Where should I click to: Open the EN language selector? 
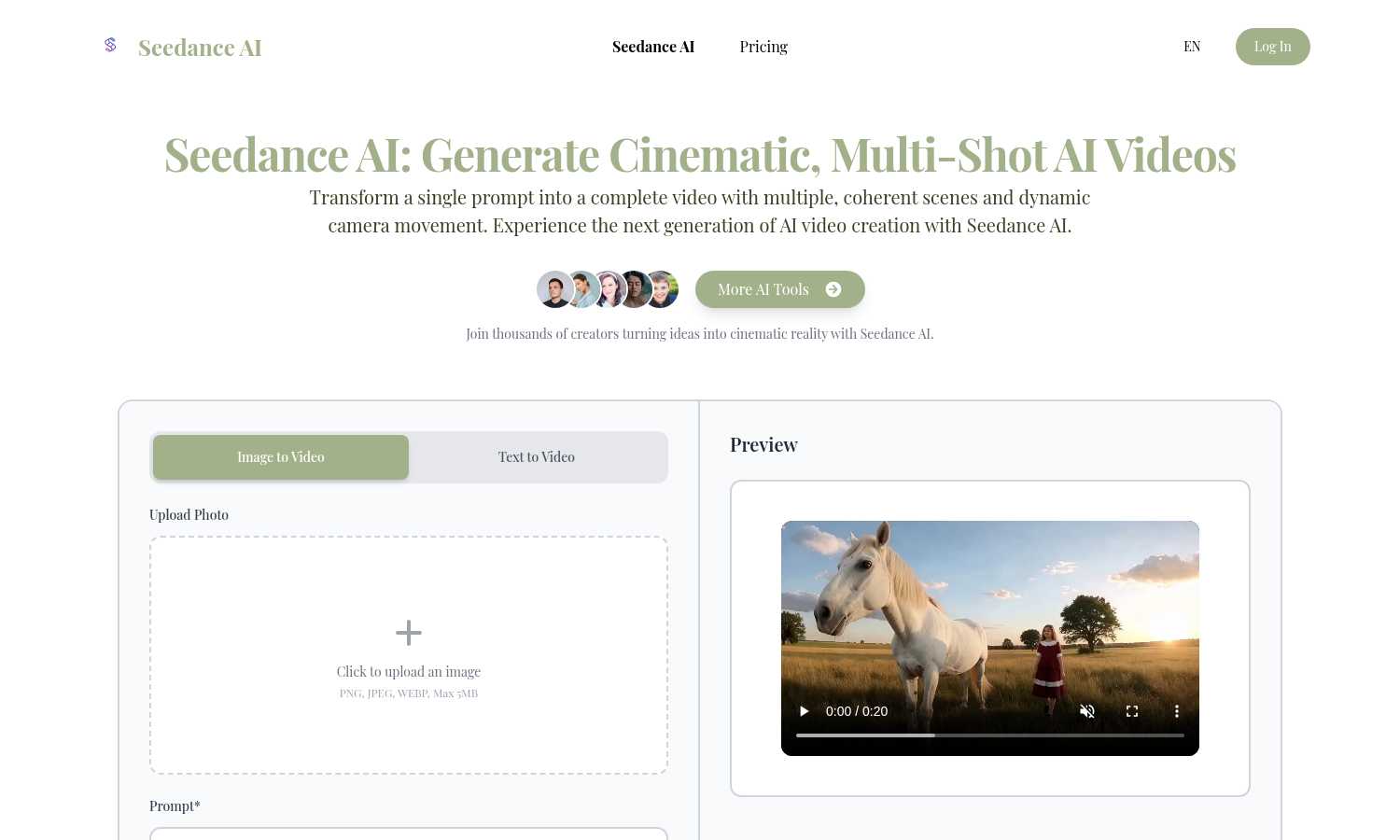(1192, 47)
